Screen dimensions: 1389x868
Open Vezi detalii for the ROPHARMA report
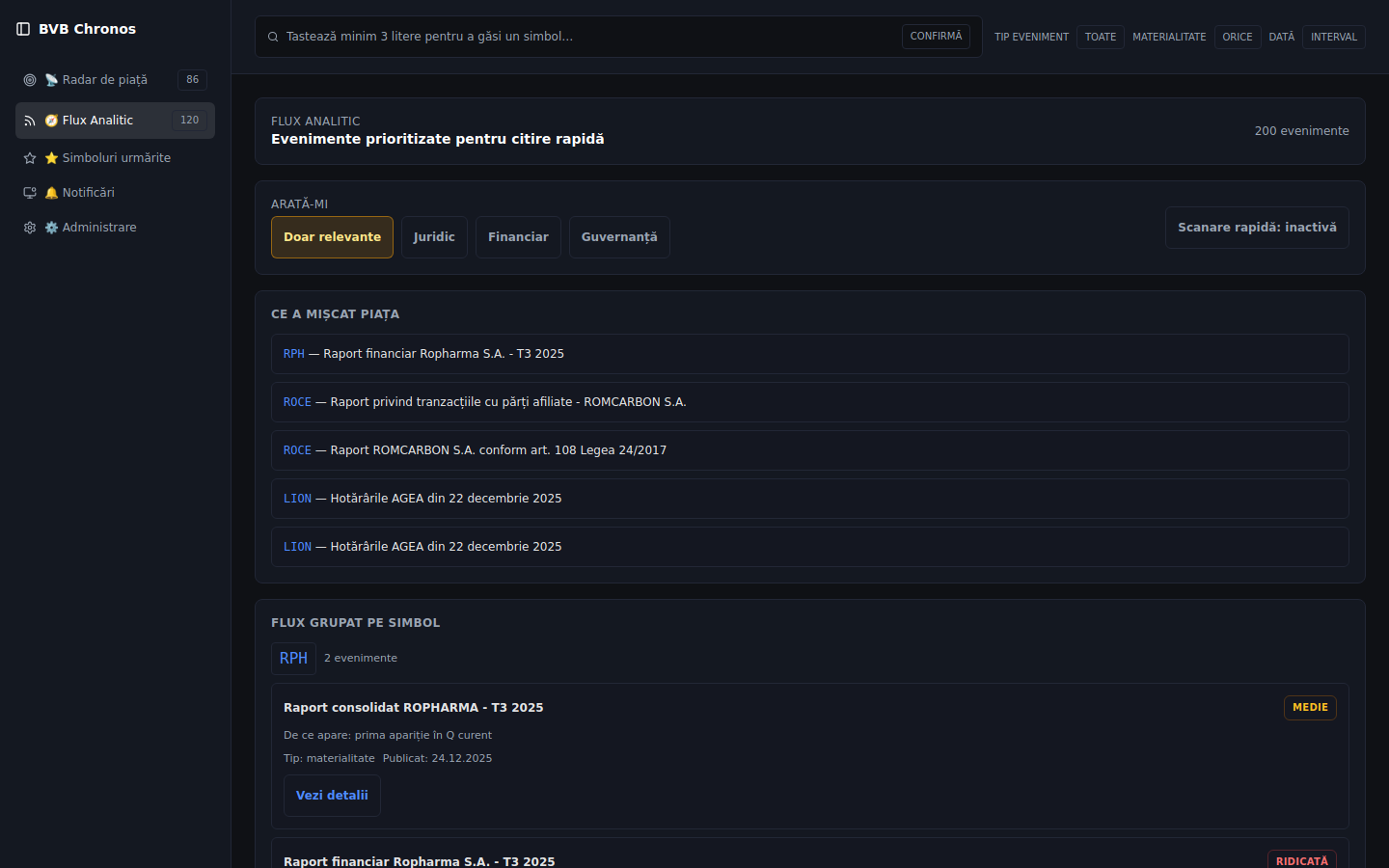point(332,795)
